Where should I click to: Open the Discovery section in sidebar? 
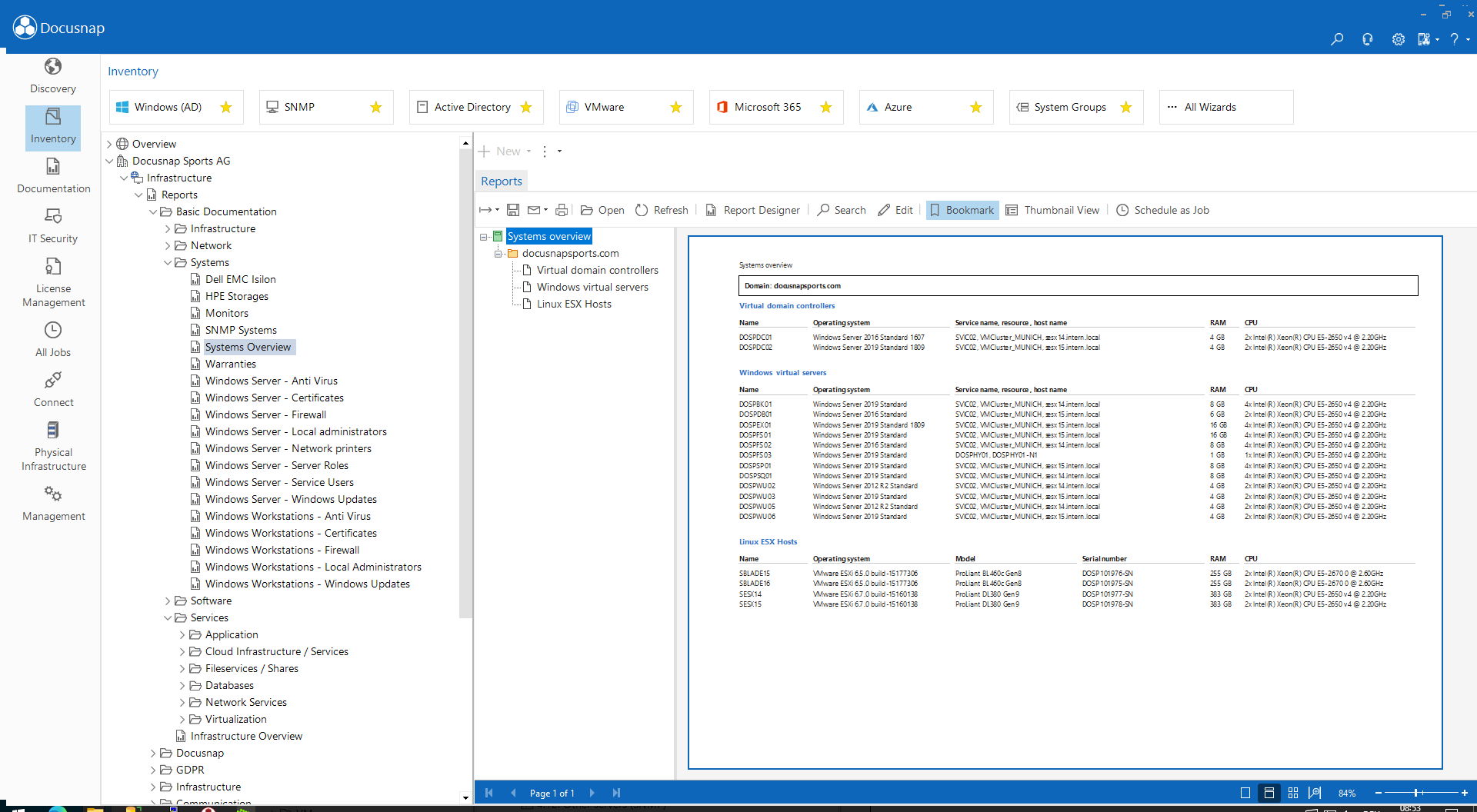[x=53, y=76]
